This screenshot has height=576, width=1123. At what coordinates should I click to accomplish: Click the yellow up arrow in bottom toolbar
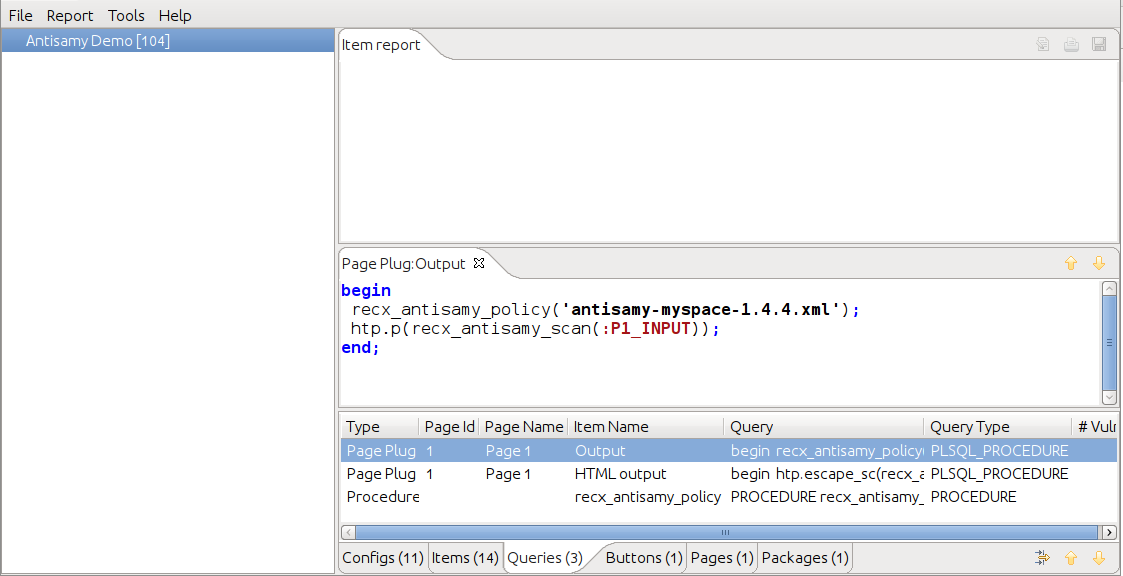pyautogui.click(x=1070, y=557)
